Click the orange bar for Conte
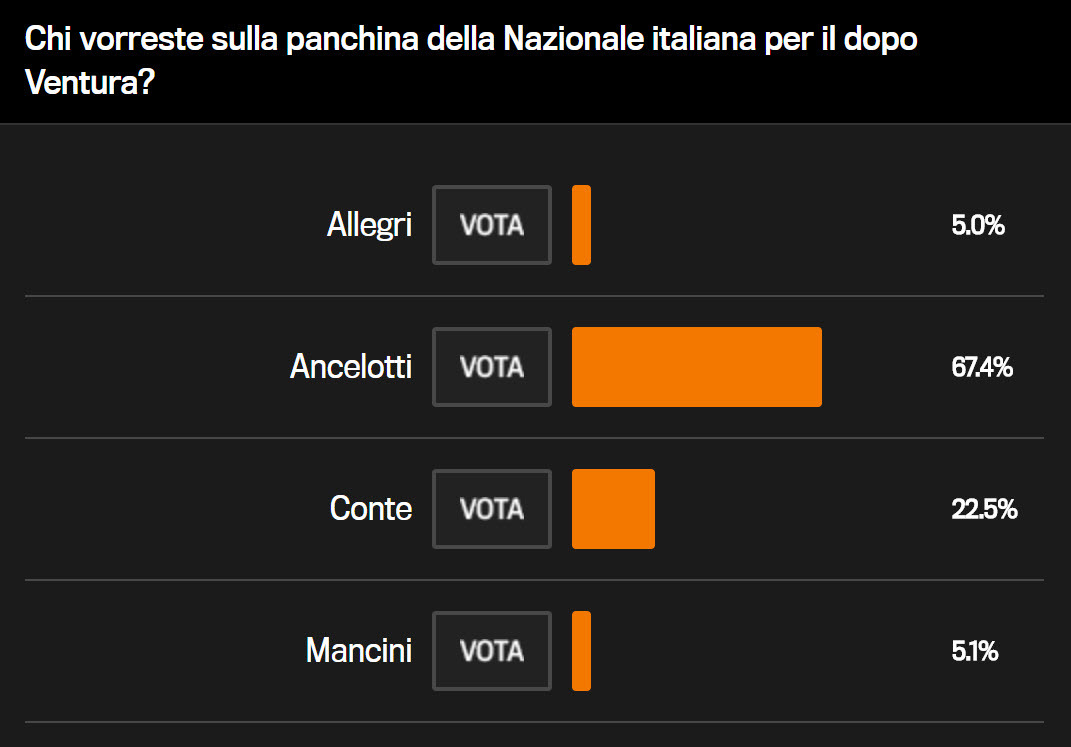 coord(613,509)
